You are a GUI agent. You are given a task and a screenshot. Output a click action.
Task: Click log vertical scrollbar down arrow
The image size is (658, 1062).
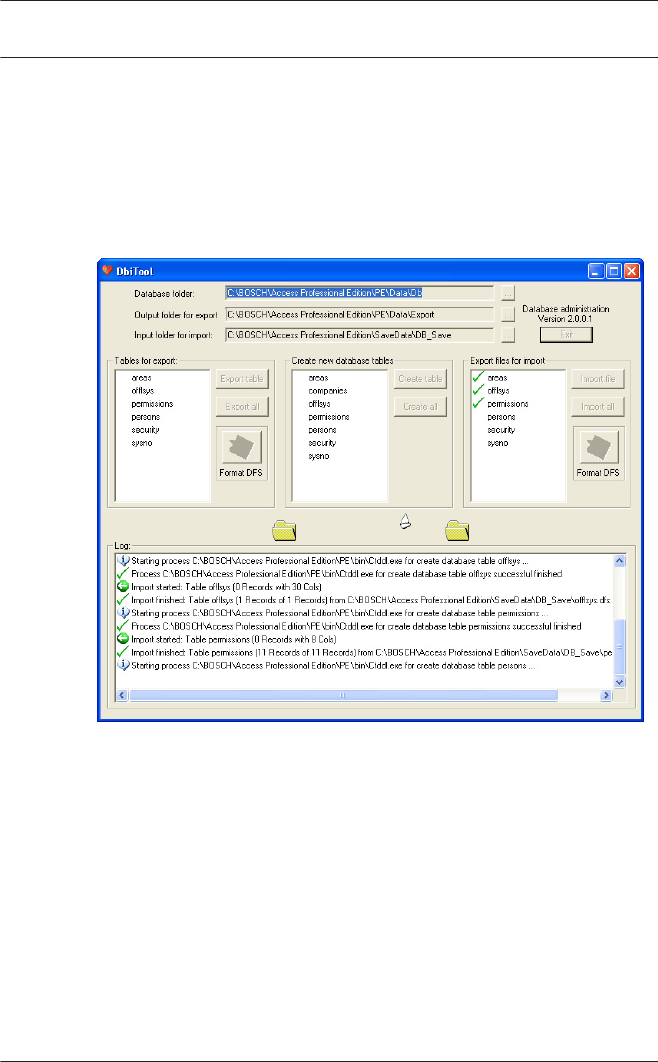[x=619, y=682]
